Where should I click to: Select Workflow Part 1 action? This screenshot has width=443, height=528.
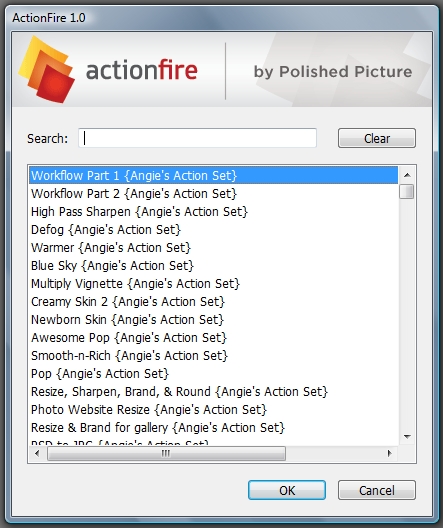pos(213,175)
